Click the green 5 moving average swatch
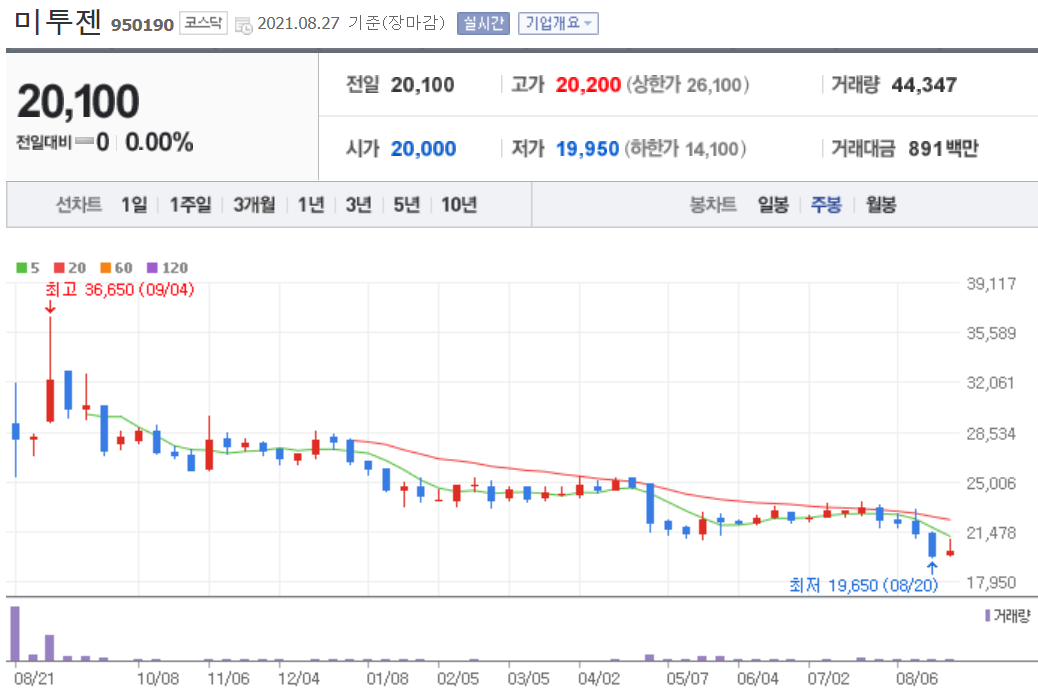This screenshot has width=1038, height=697. click(22, 267)
